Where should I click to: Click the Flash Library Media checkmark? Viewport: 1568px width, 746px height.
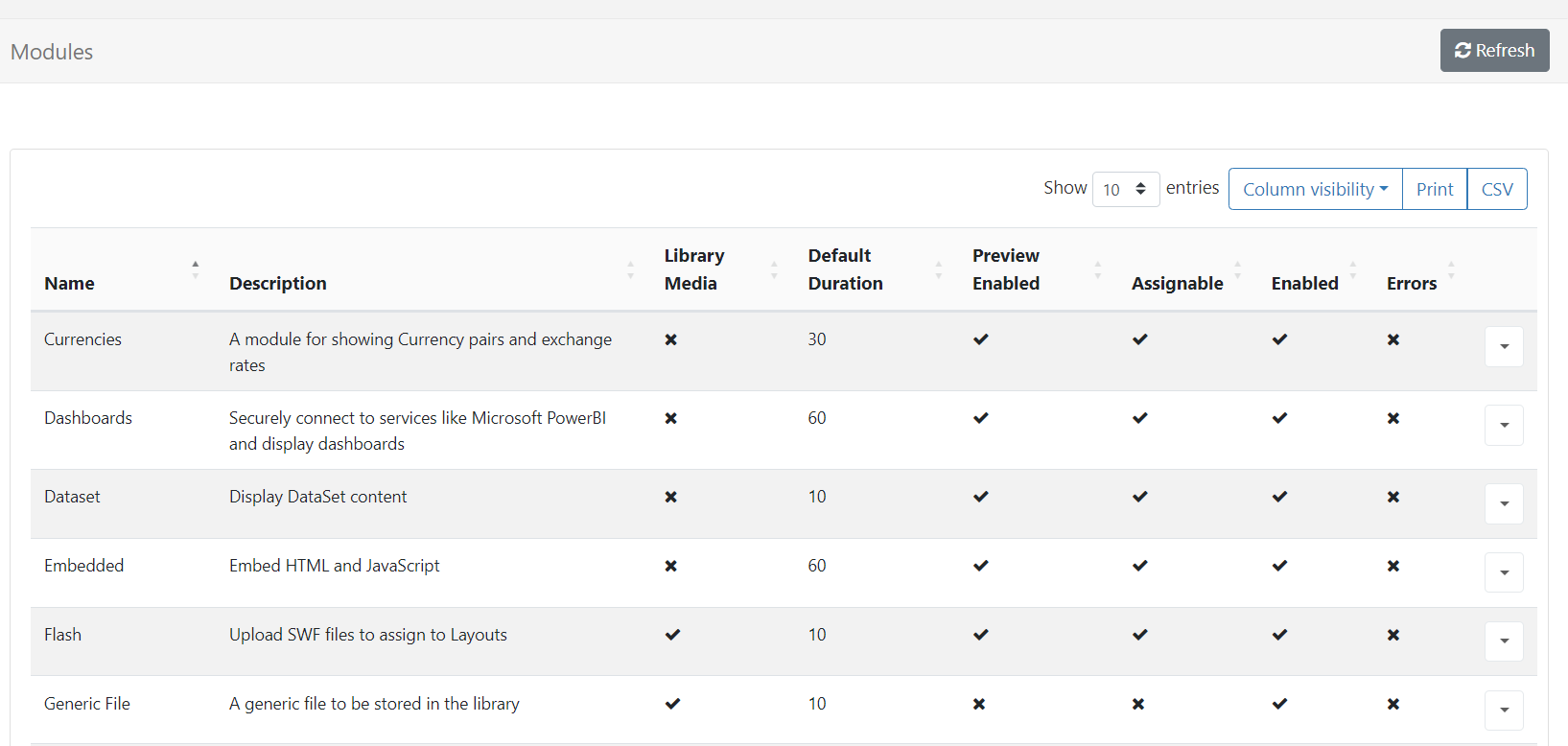672,635
